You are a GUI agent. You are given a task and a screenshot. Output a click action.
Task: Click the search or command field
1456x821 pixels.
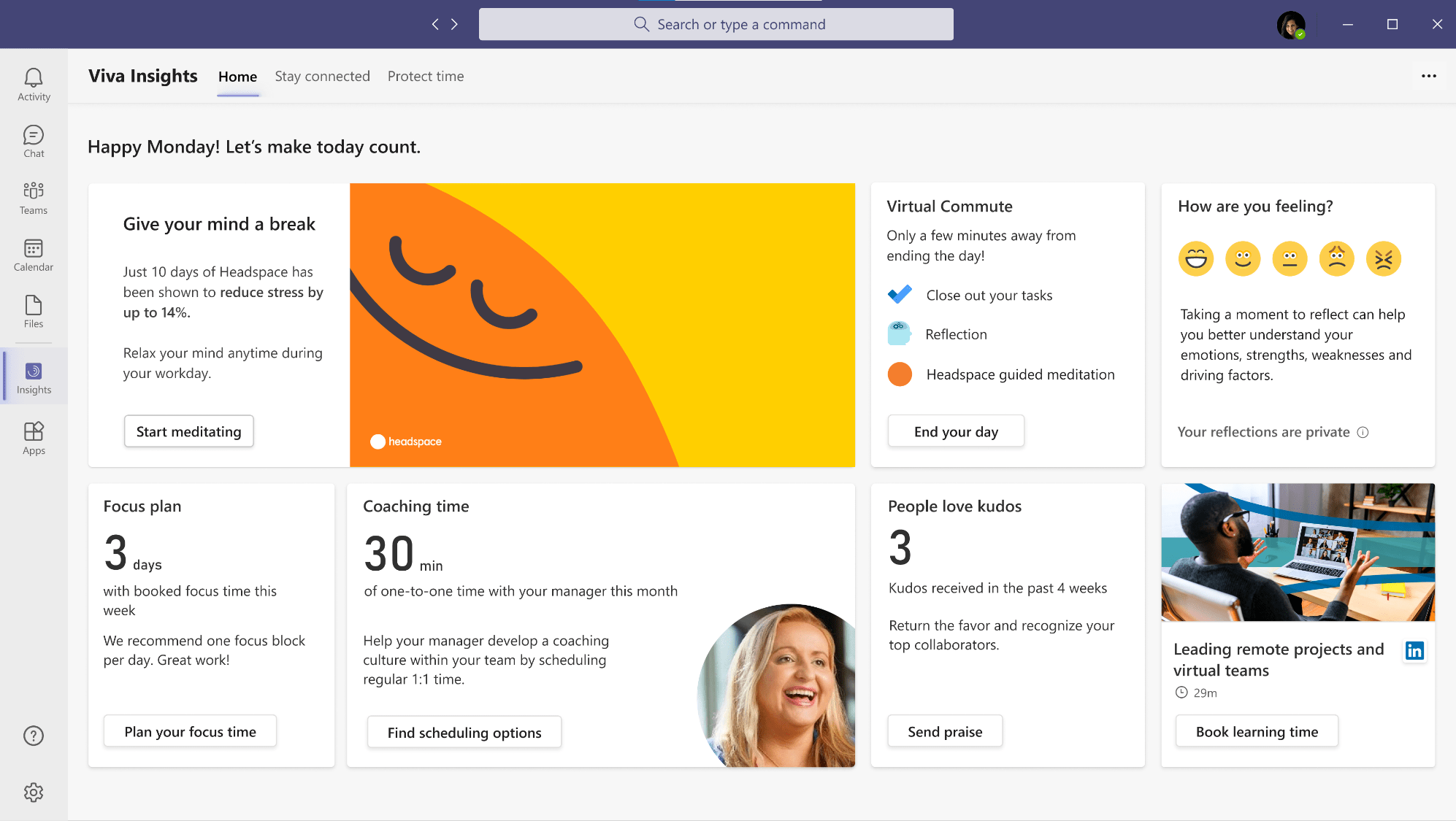pyautogui.click(x=716, y=24)
